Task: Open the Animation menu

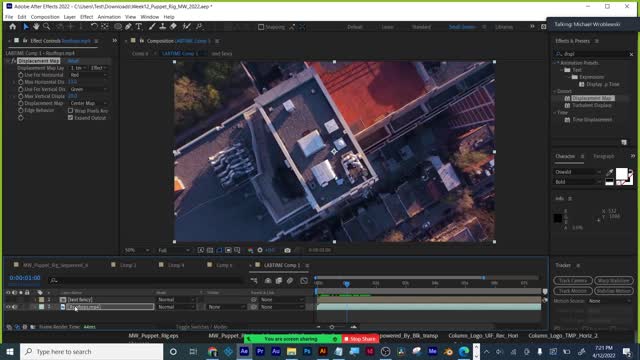Action: [x=109, y=17]
